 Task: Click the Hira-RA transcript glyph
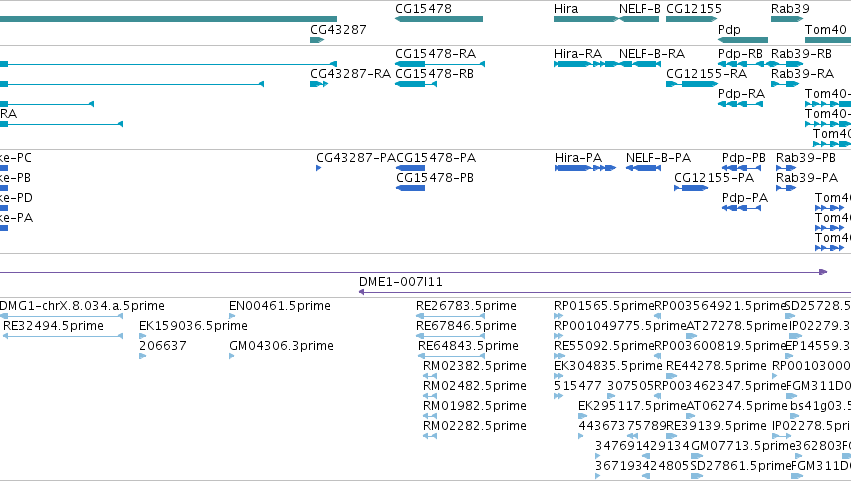coord(586,64)
